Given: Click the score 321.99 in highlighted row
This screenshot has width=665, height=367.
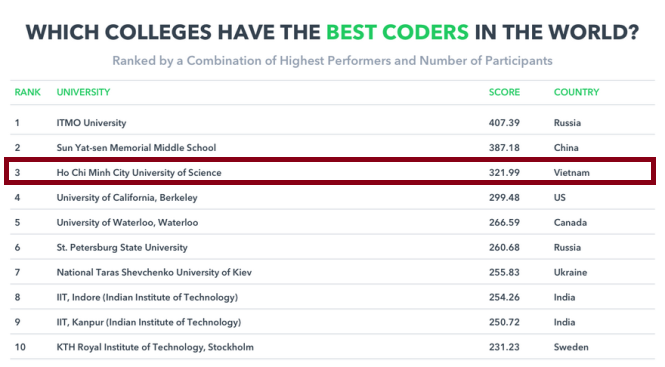Looking at the screenshot, I should (504, 173).
